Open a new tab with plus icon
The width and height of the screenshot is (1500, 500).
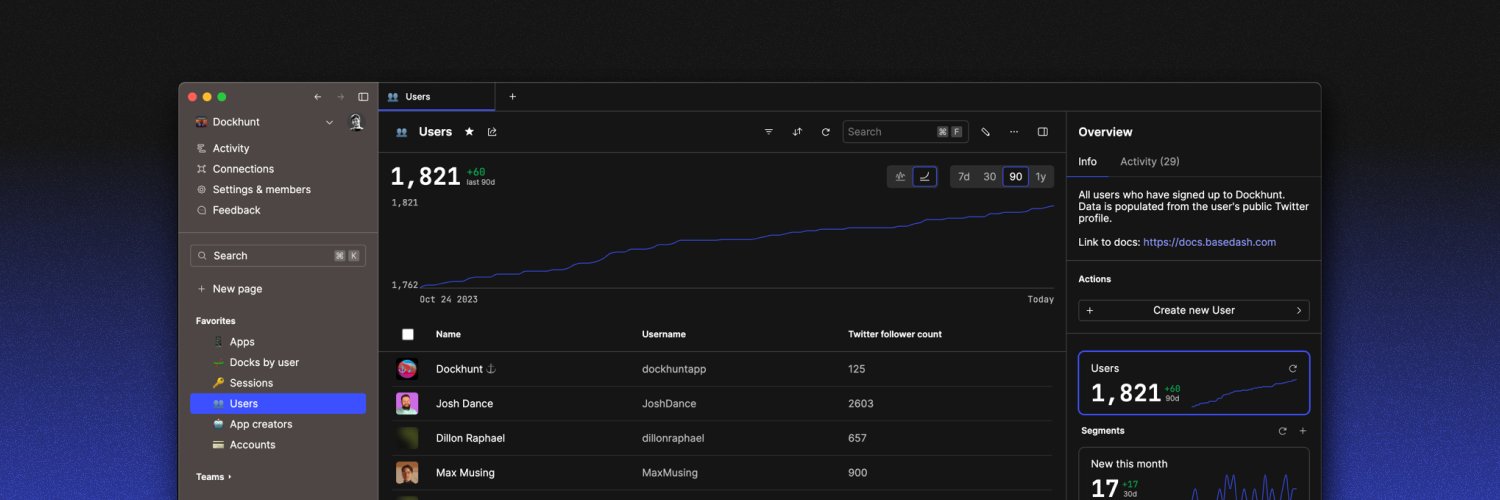513,97
